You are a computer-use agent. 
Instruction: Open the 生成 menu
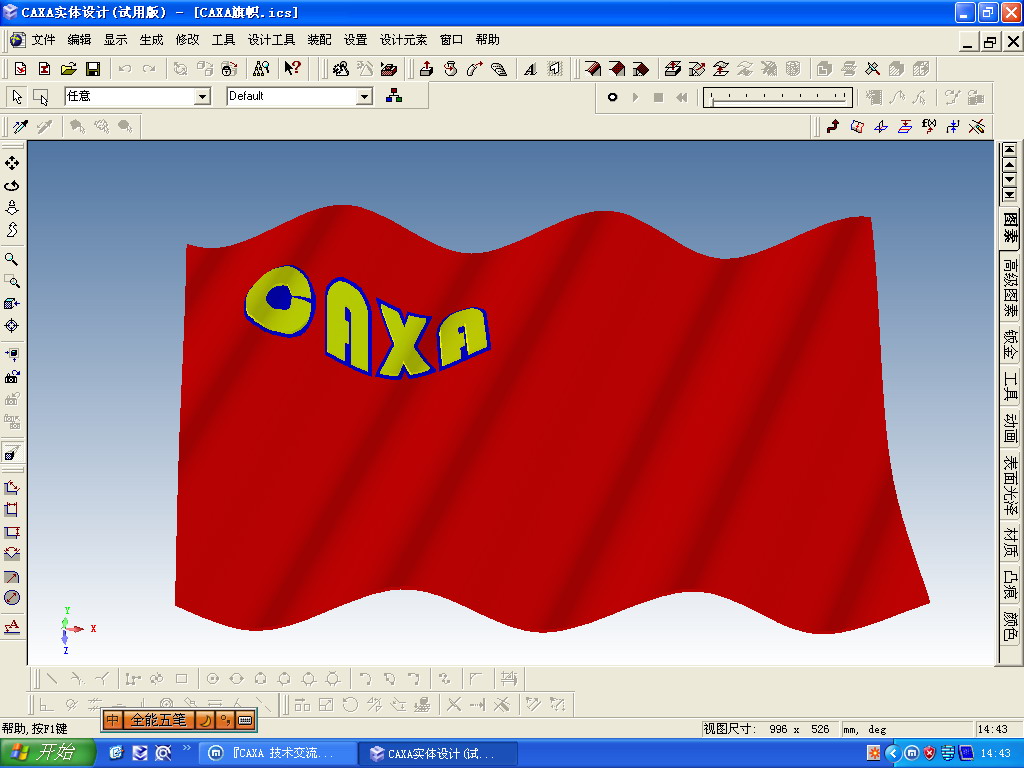[151, 40]
